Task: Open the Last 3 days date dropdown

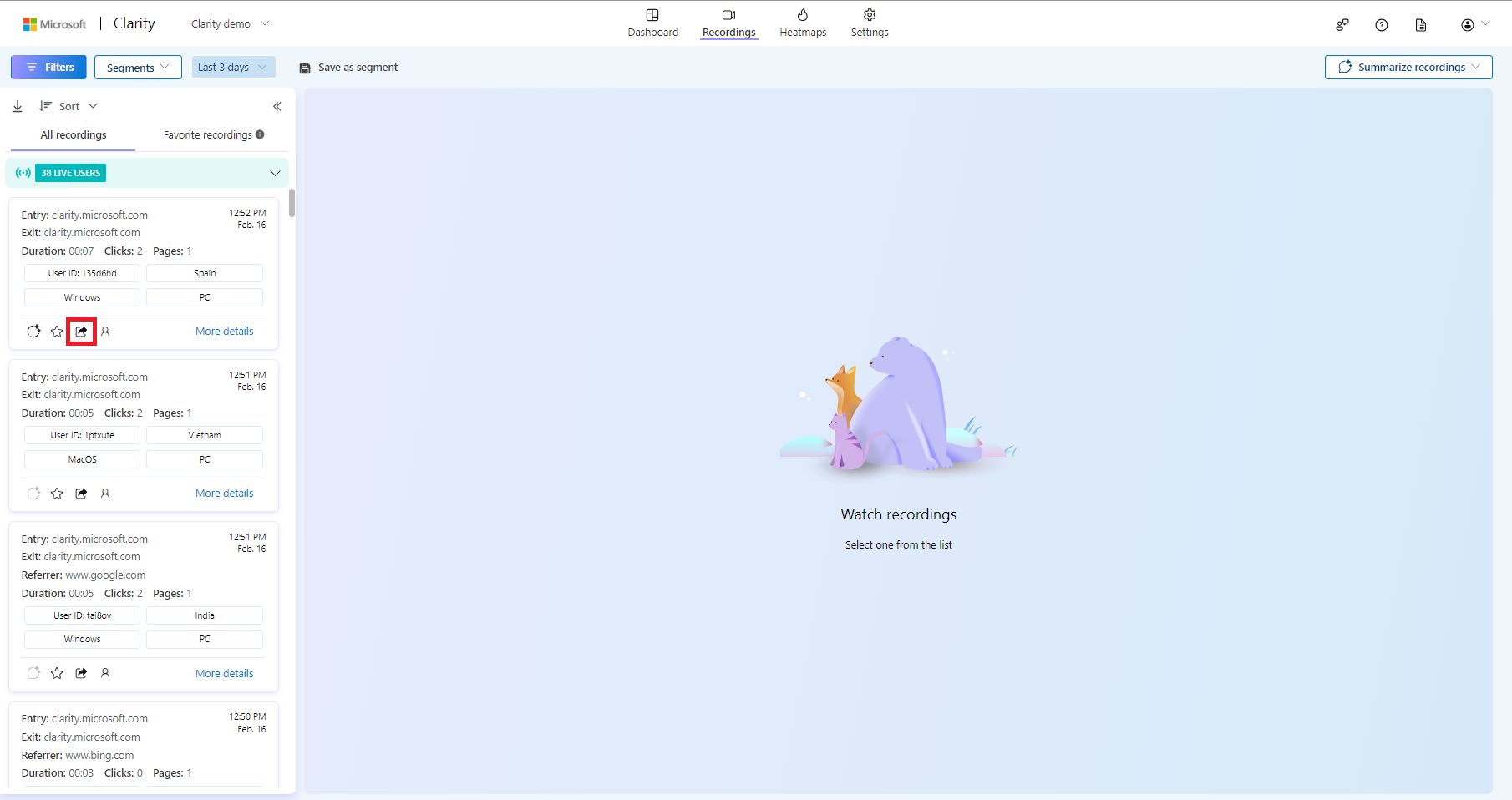Action: click(x=233, y=67)
